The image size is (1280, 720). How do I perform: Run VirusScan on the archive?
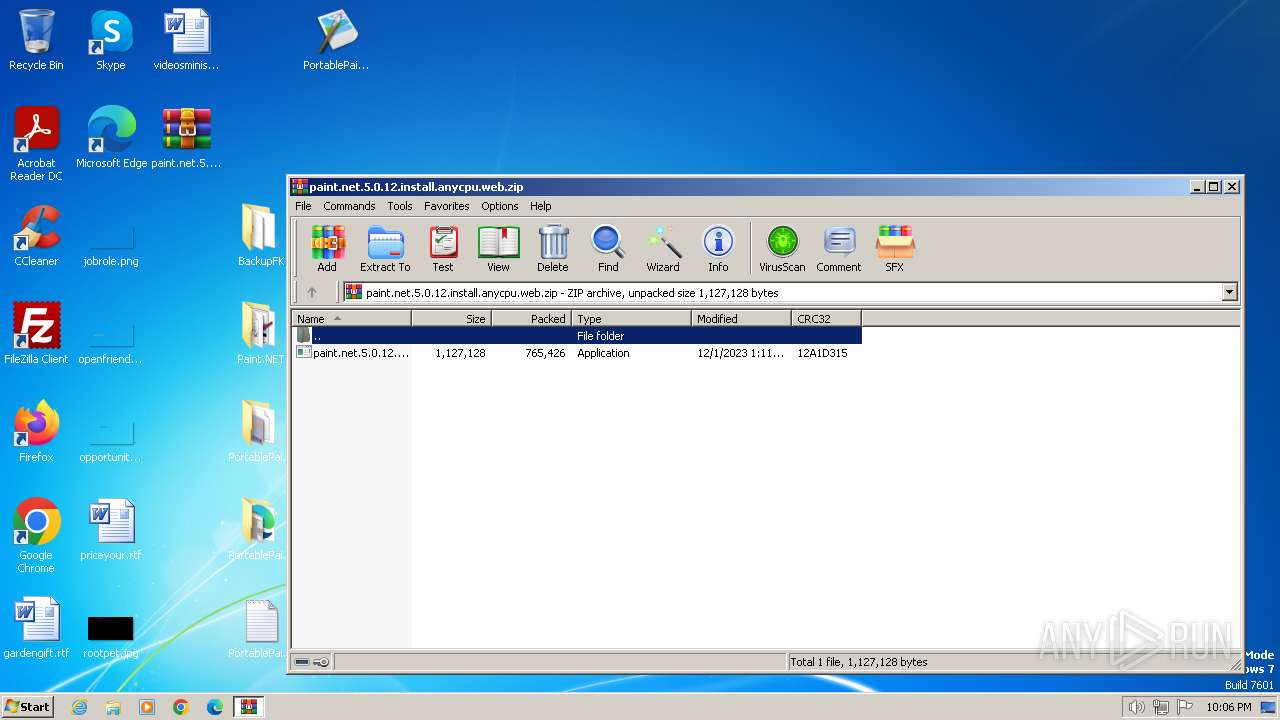click(782, 248)
